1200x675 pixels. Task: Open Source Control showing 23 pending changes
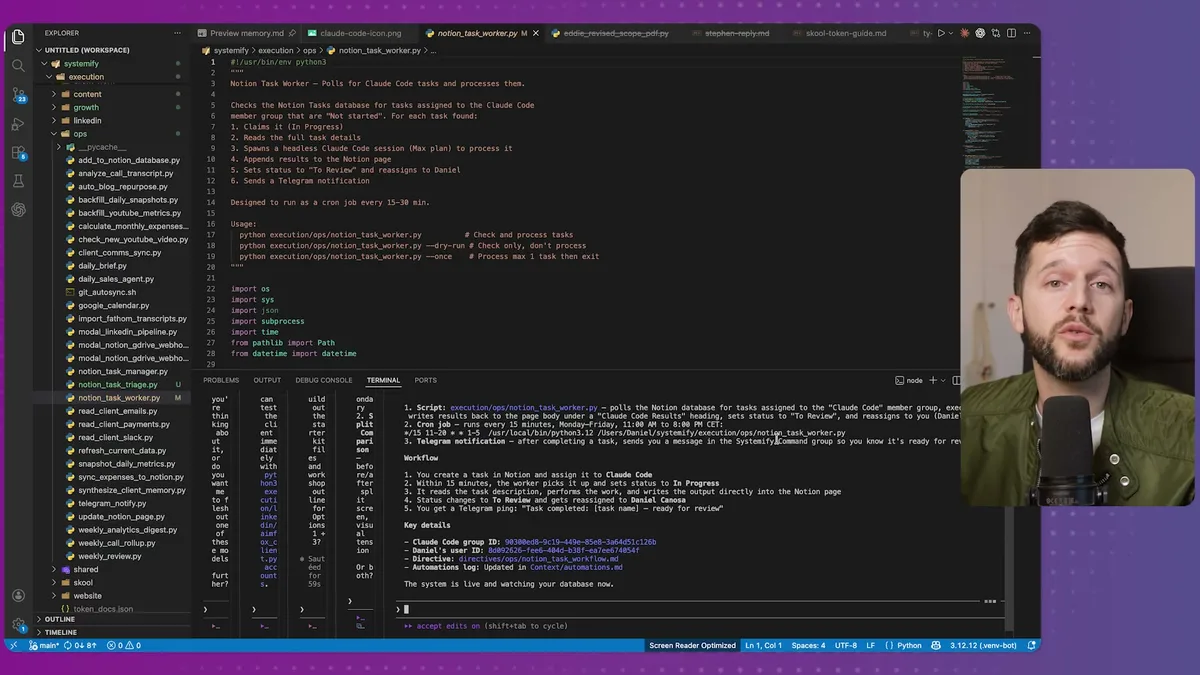click(x=18, y=95)
